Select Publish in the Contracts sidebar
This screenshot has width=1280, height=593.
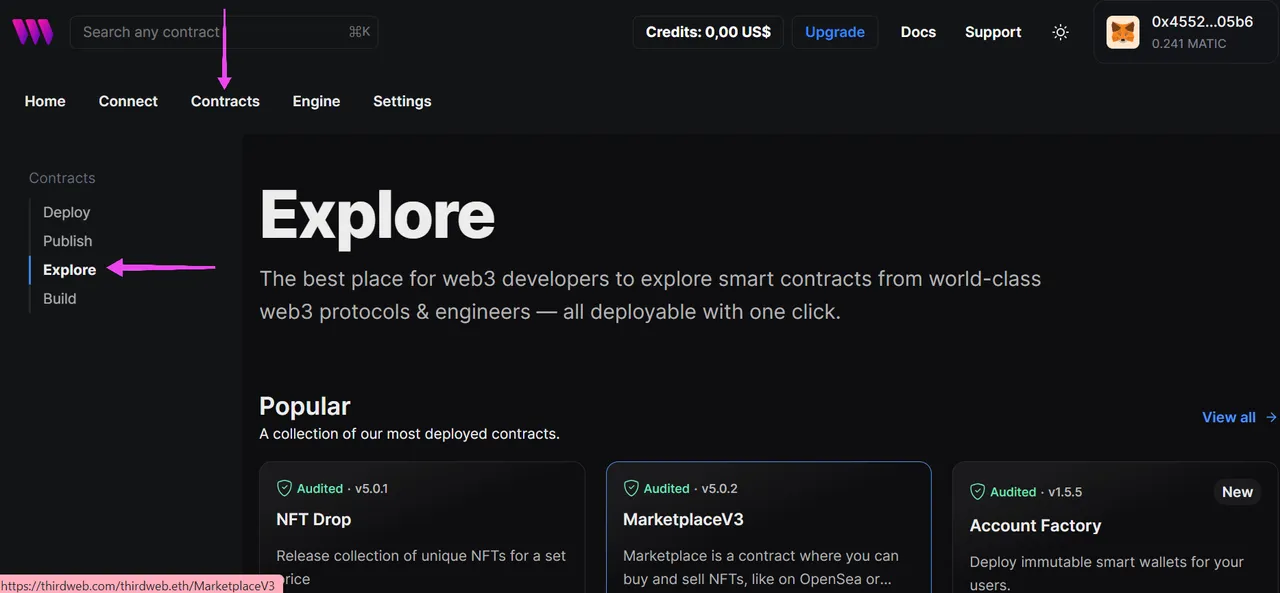click(68, 241)
